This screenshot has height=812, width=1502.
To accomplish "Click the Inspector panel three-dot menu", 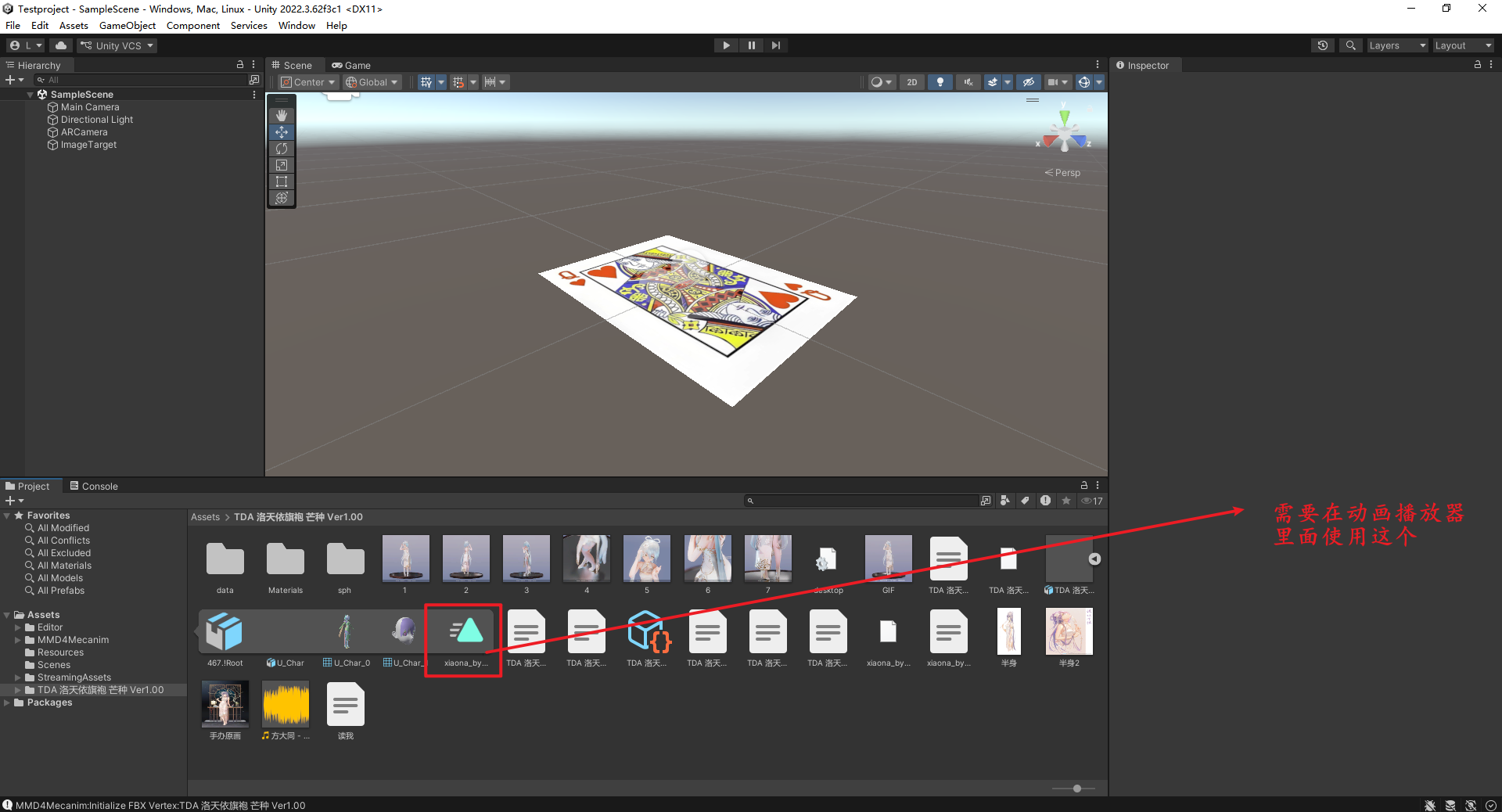I will 1491,65.
